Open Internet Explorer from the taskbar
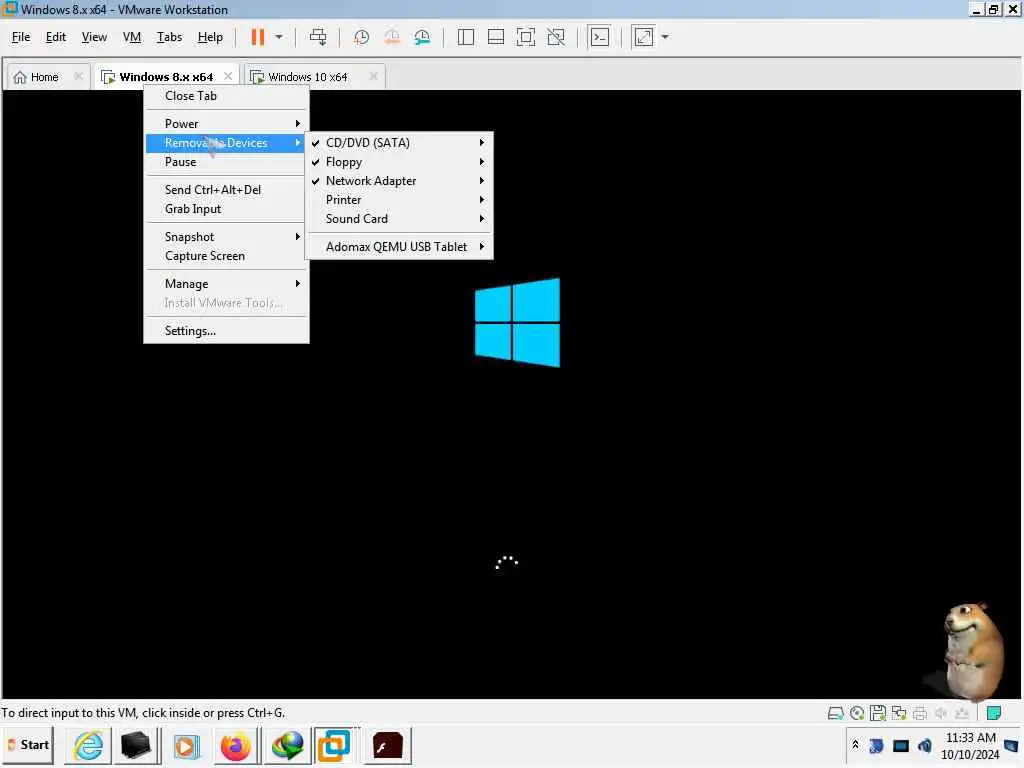Screen dimensions: 1024x768 (x=88, y=746)
